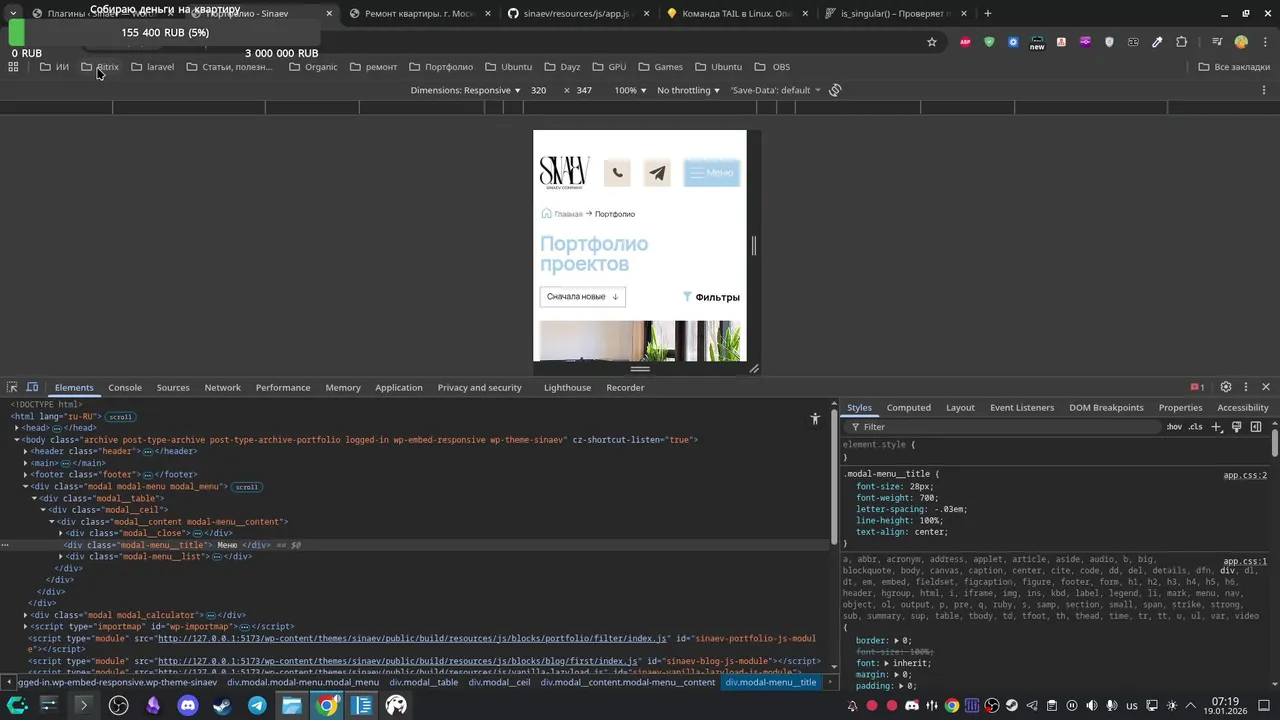
Task: Open OBS Studio from the taskbar
Action: pos(118,705)
